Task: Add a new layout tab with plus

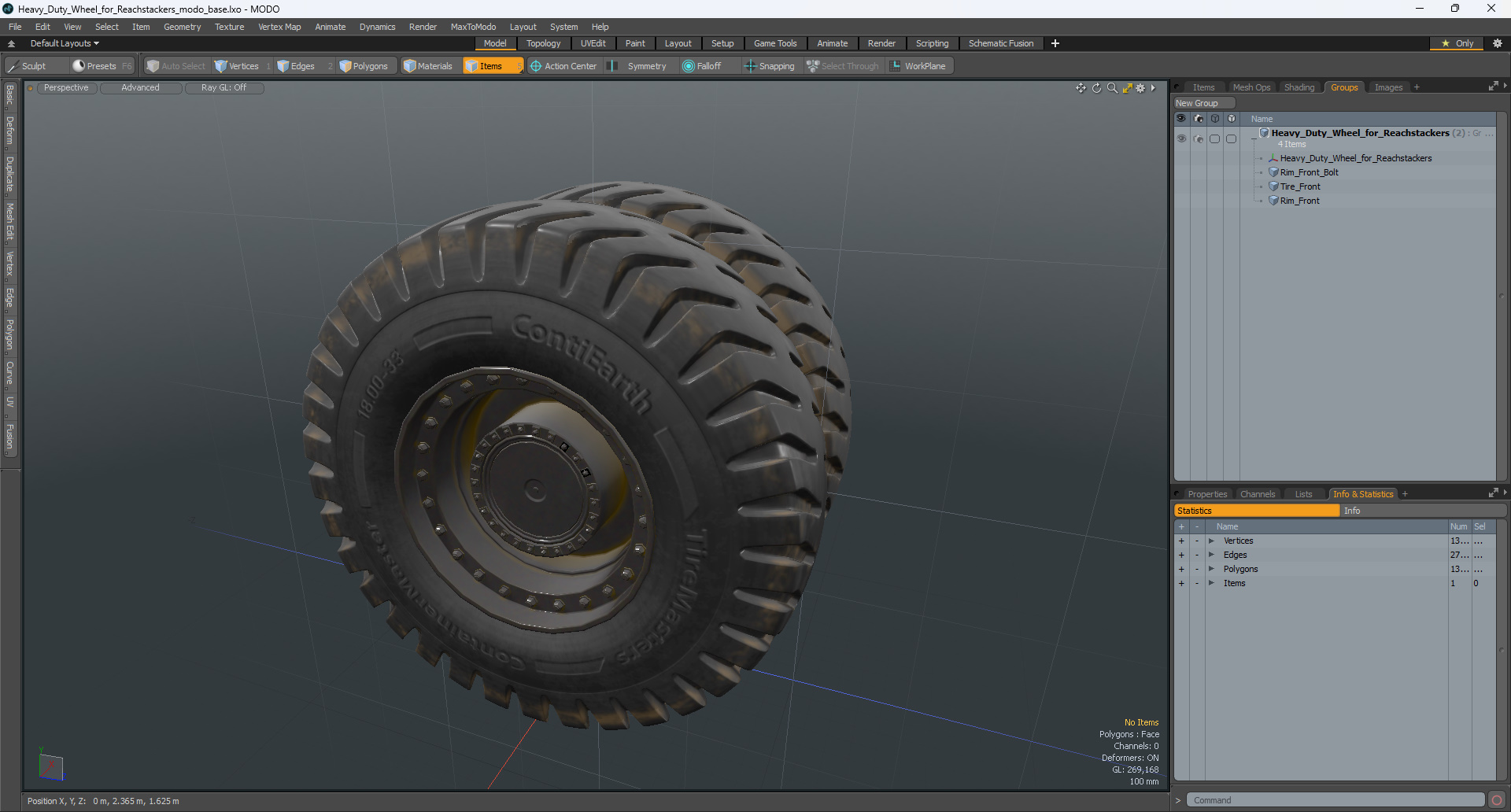Action: click(x=1055, y=43)
